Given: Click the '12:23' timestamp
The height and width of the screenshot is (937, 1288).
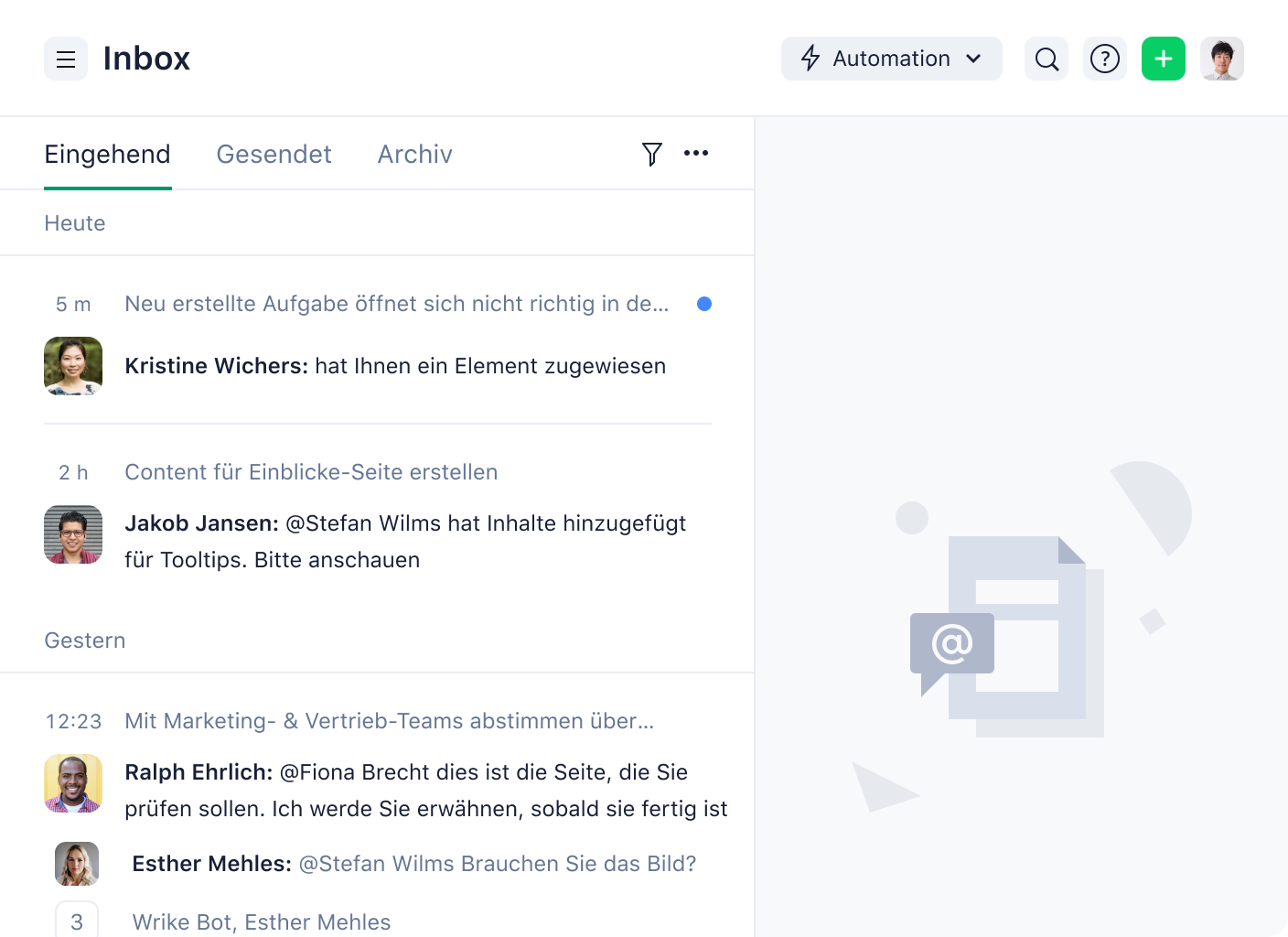Looking at the screenshot, I should 73,721.
